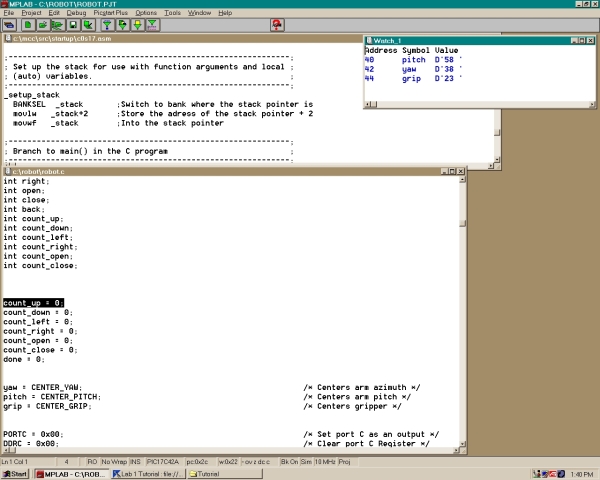Screen dimensions: 600x480
Task: Click the RO status bar entry
Action: pyautogui.click(x=92, y=462)
